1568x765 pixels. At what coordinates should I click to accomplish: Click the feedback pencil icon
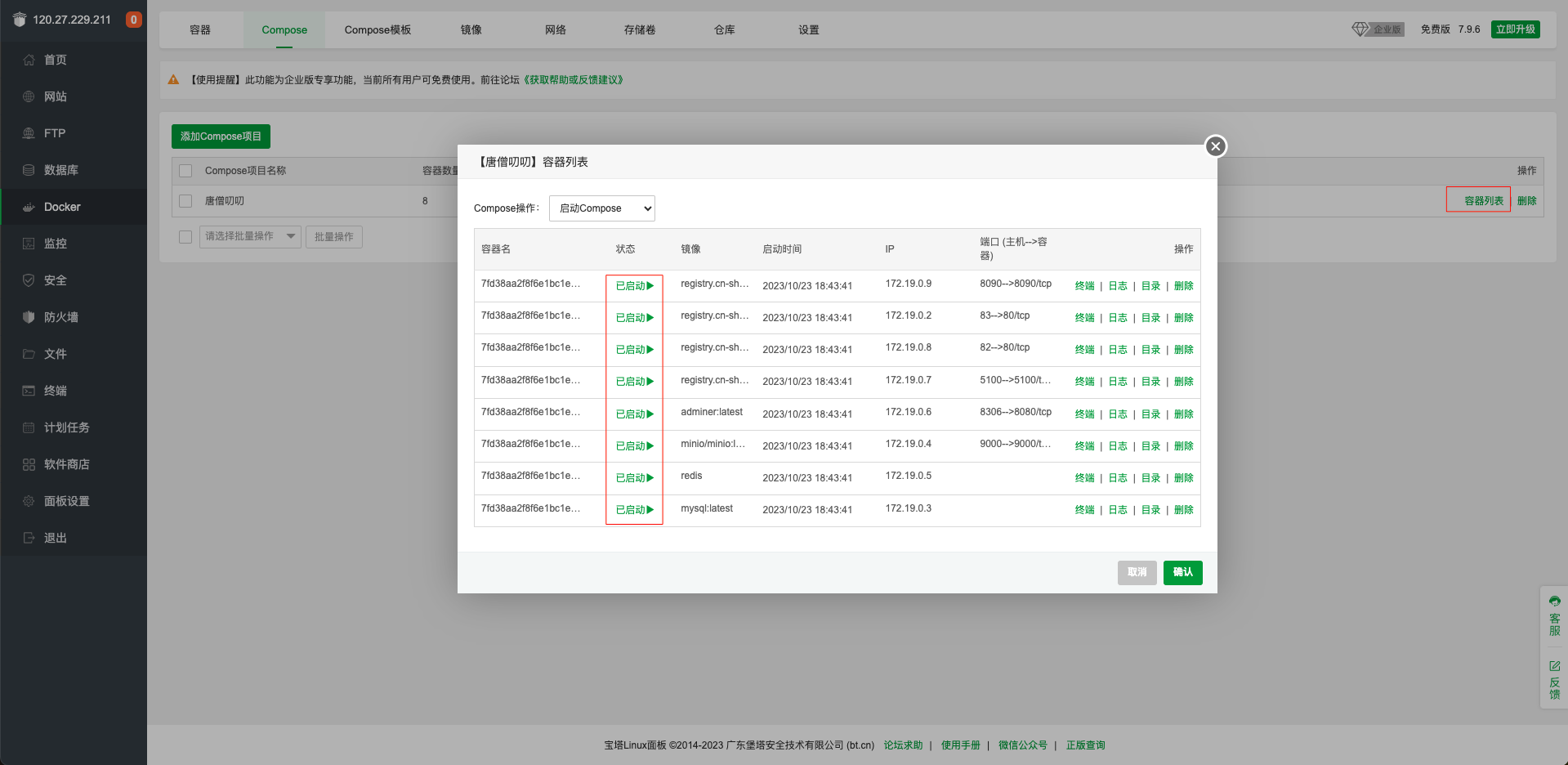point(1554,666)
